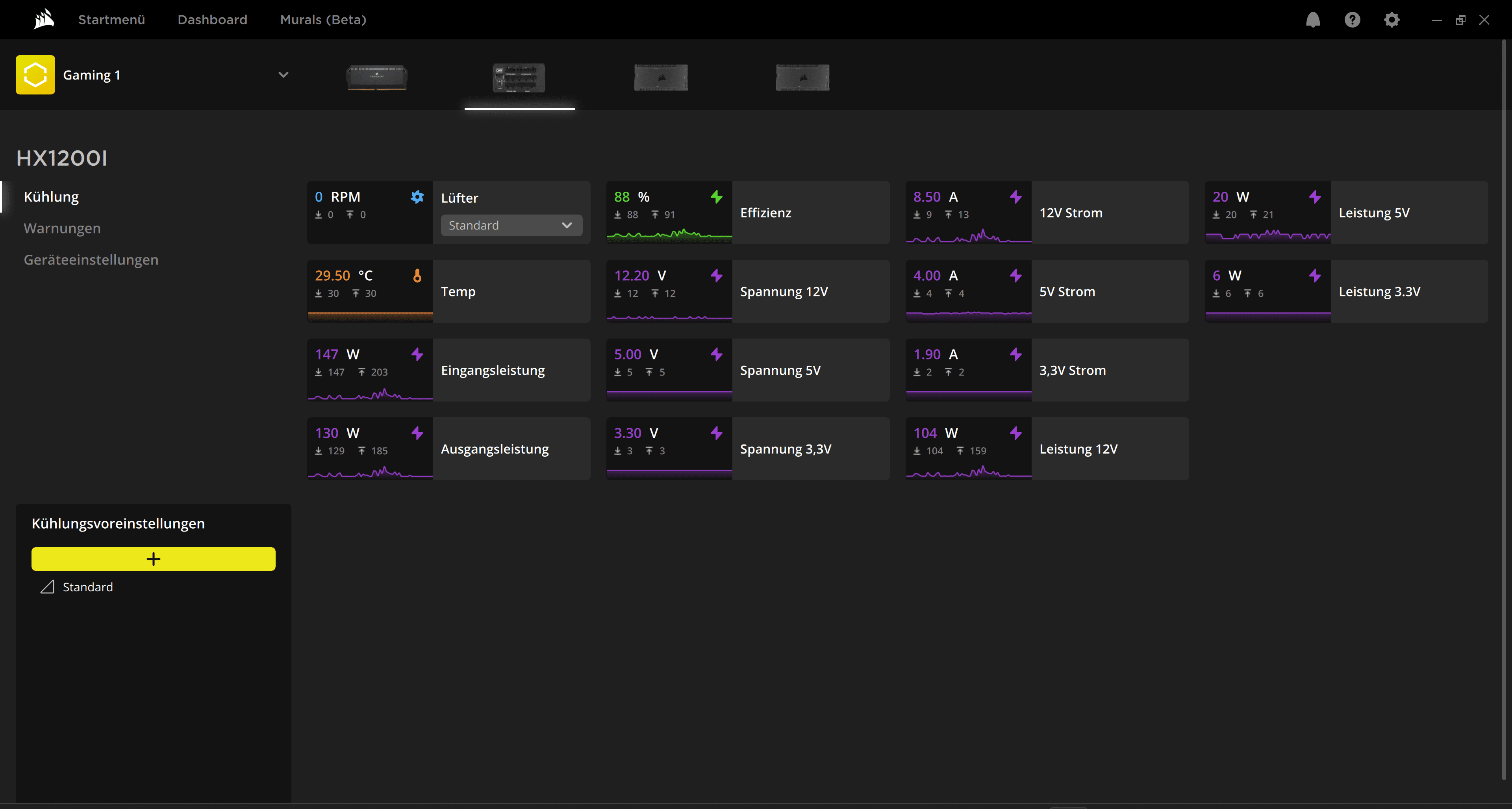Click bolt icon on 3,3V Strom tile
Screen dimensions: 1512x809
click(x=1015, y=354)
